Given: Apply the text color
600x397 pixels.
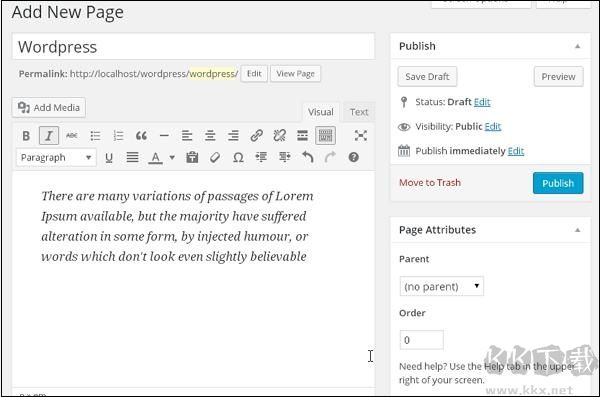Looking at the screenshot, I should [155, 157].
